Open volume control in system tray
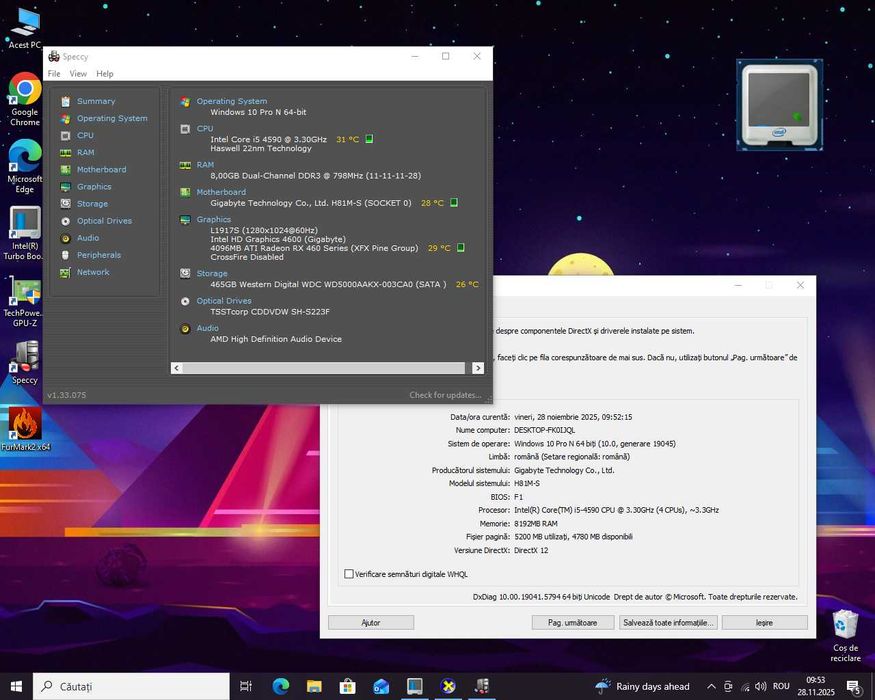The image size is (875, 700). click(760, 686)
